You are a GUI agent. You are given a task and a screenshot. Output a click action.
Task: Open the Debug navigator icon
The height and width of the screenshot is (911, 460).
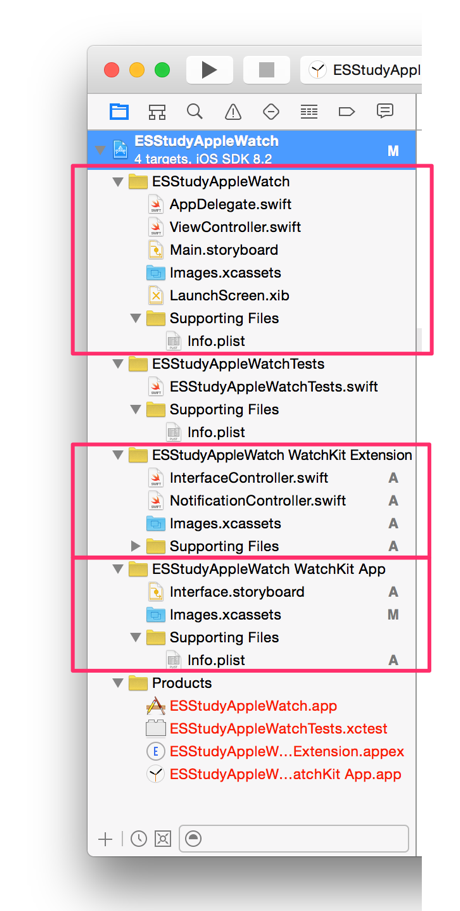click(308, 111)
